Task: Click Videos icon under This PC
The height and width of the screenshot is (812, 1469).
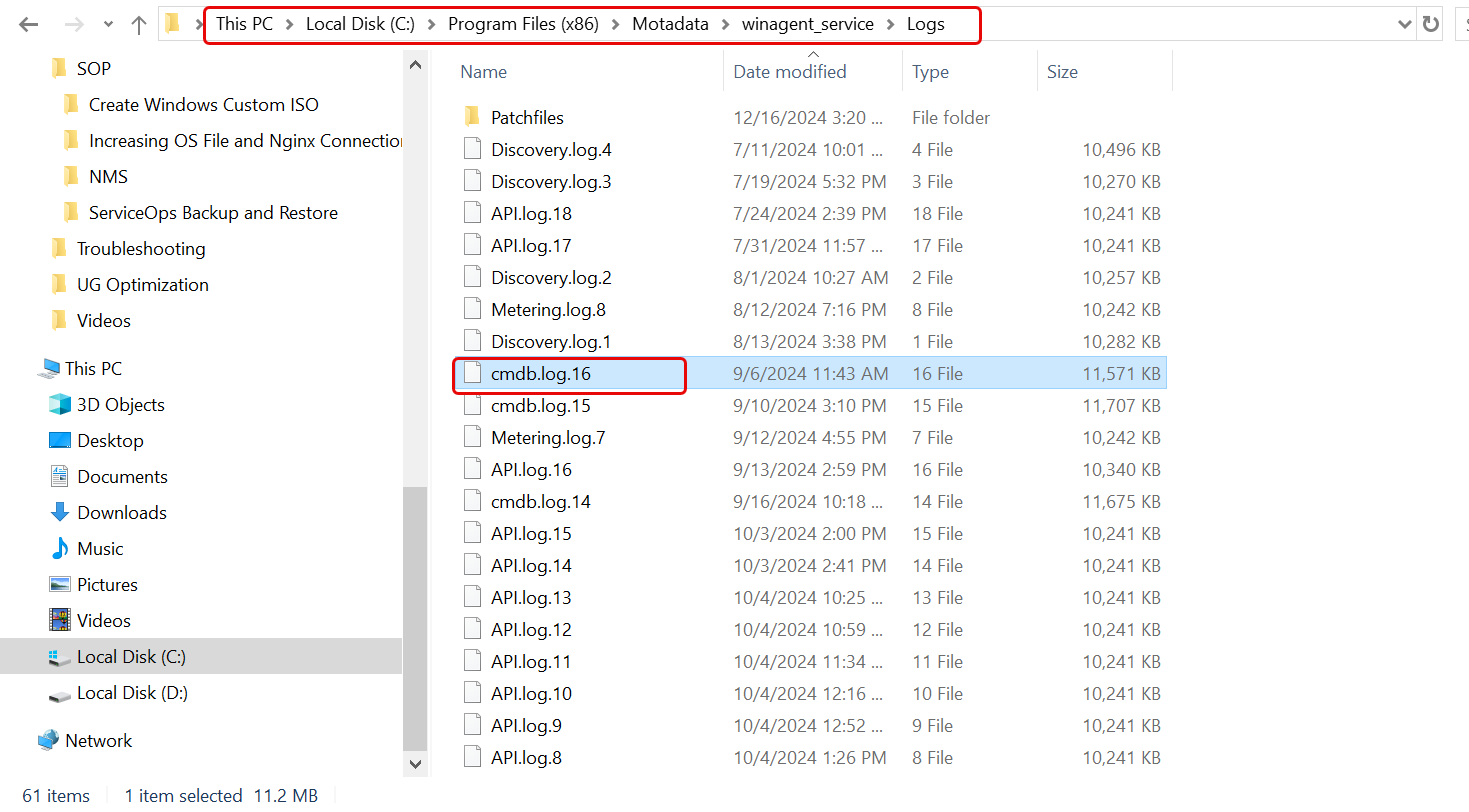Action: tap(60, 621)
